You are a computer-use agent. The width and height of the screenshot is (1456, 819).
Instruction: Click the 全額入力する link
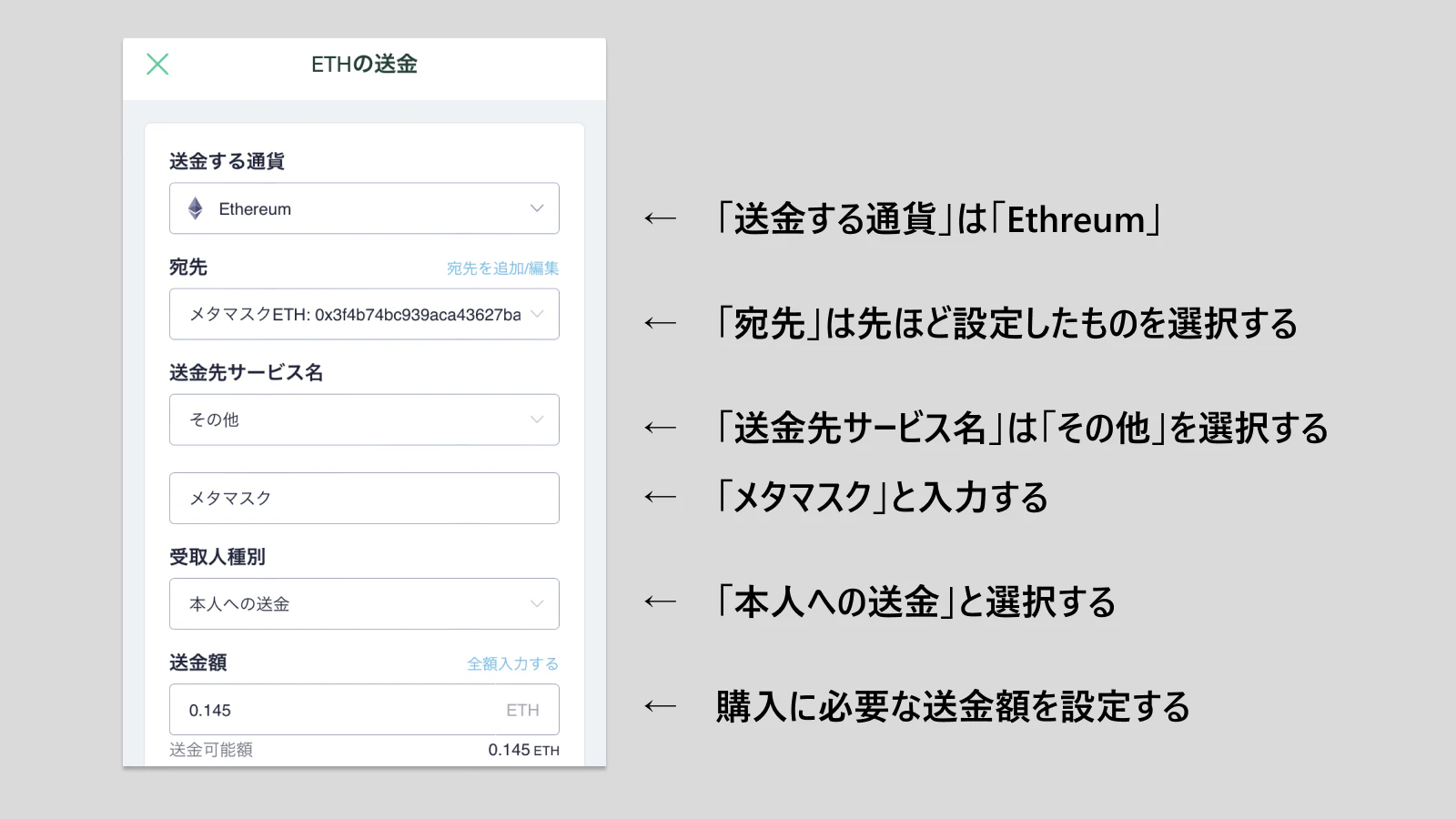point(512,663)
